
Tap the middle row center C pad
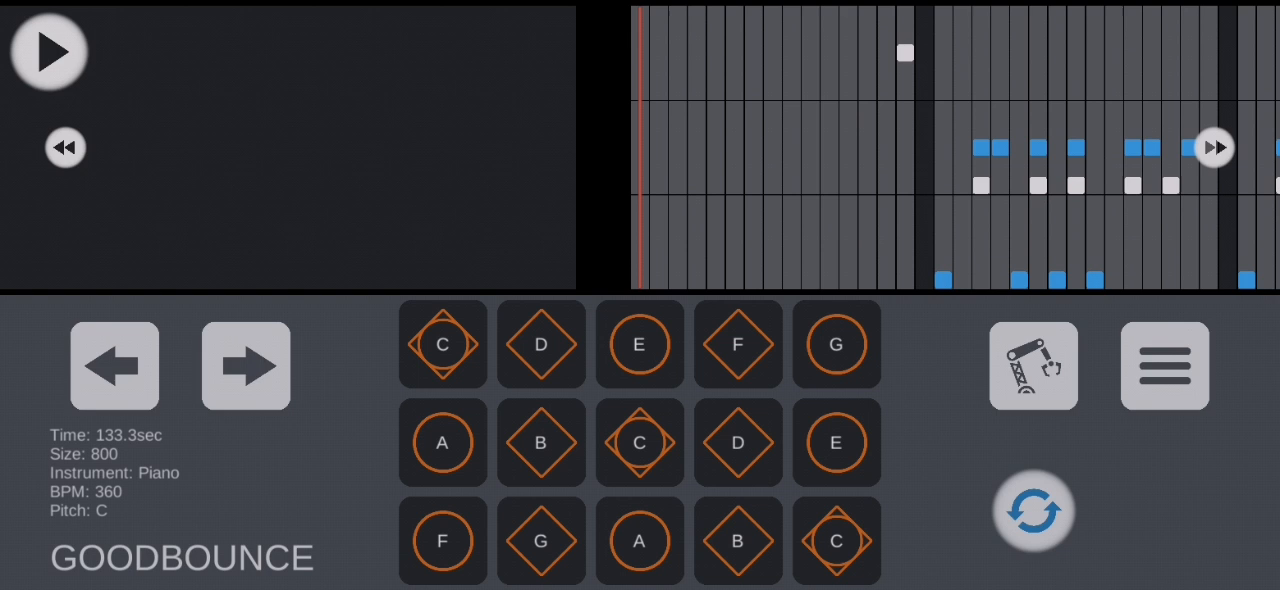point(640,442)
